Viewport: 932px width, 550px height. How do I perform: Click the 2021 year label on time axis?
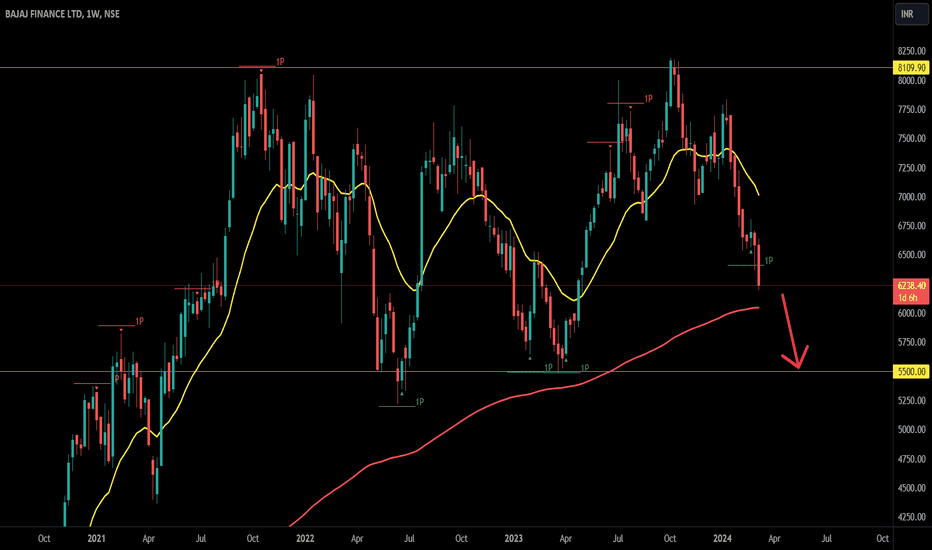[x=96, y=539]
